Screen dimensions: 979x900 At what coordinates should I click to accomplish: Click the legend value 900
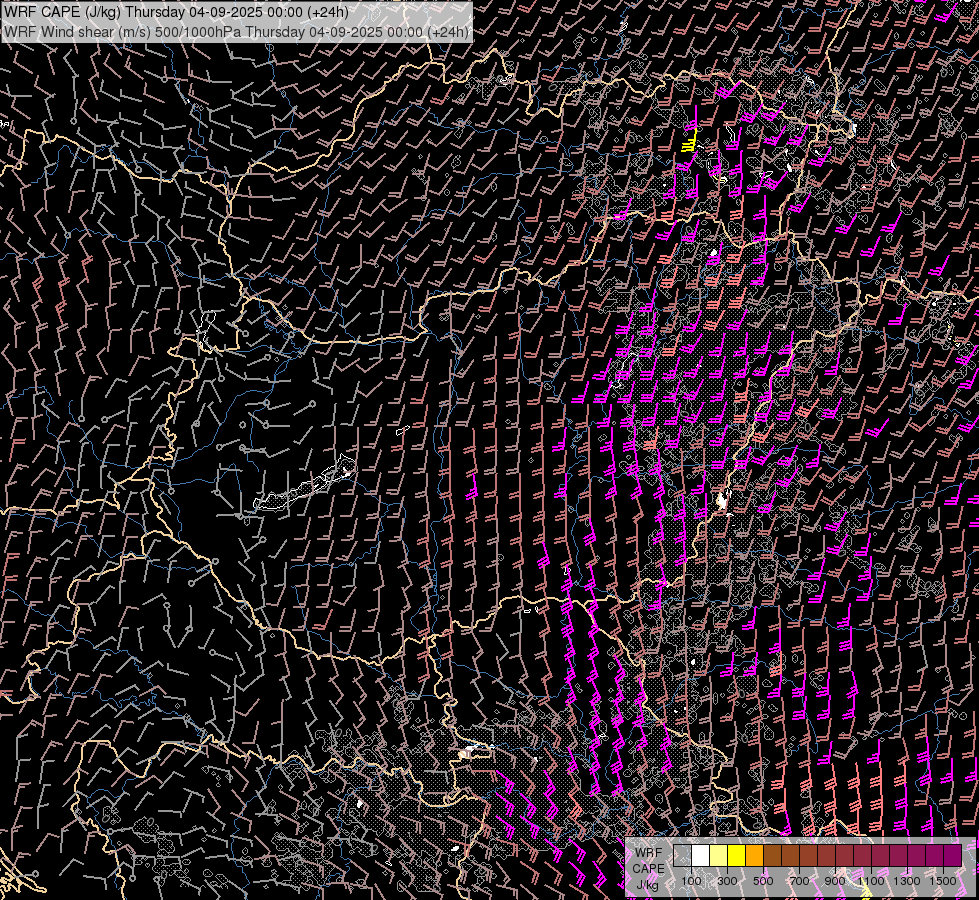coord(835,881)
